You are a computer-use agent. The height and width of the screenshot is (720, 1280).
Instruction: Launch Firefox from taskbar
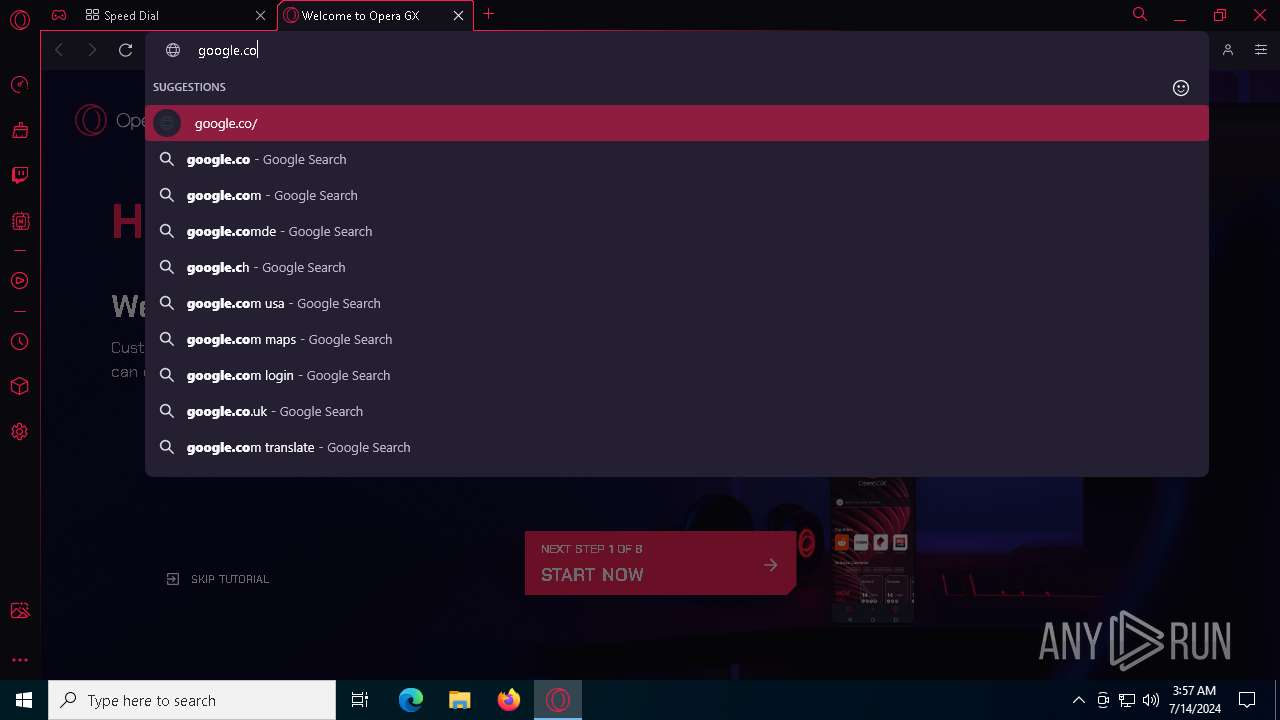point(509,700)
